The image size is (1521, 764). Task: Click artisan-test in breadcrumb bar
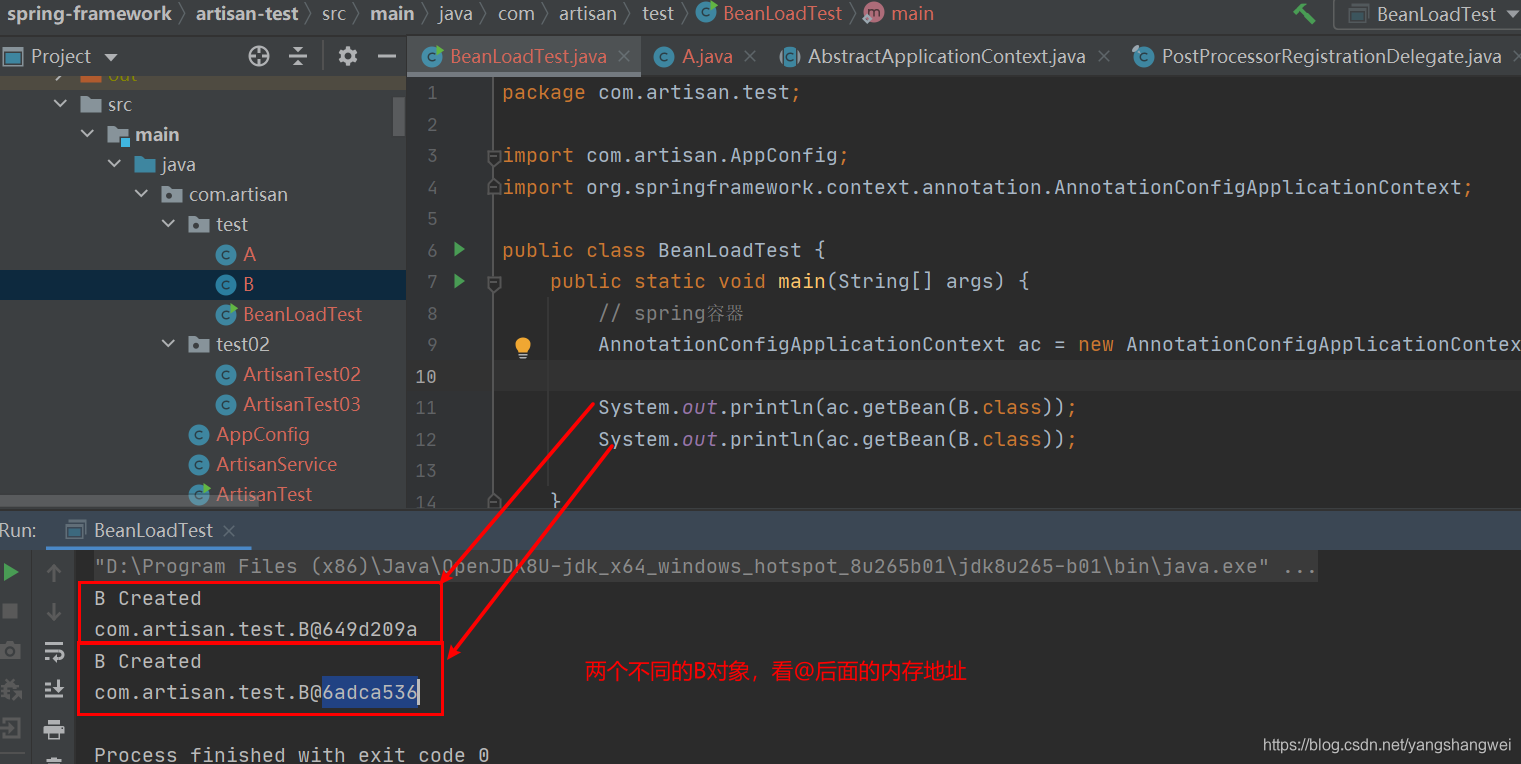click(x=247, y=14)
